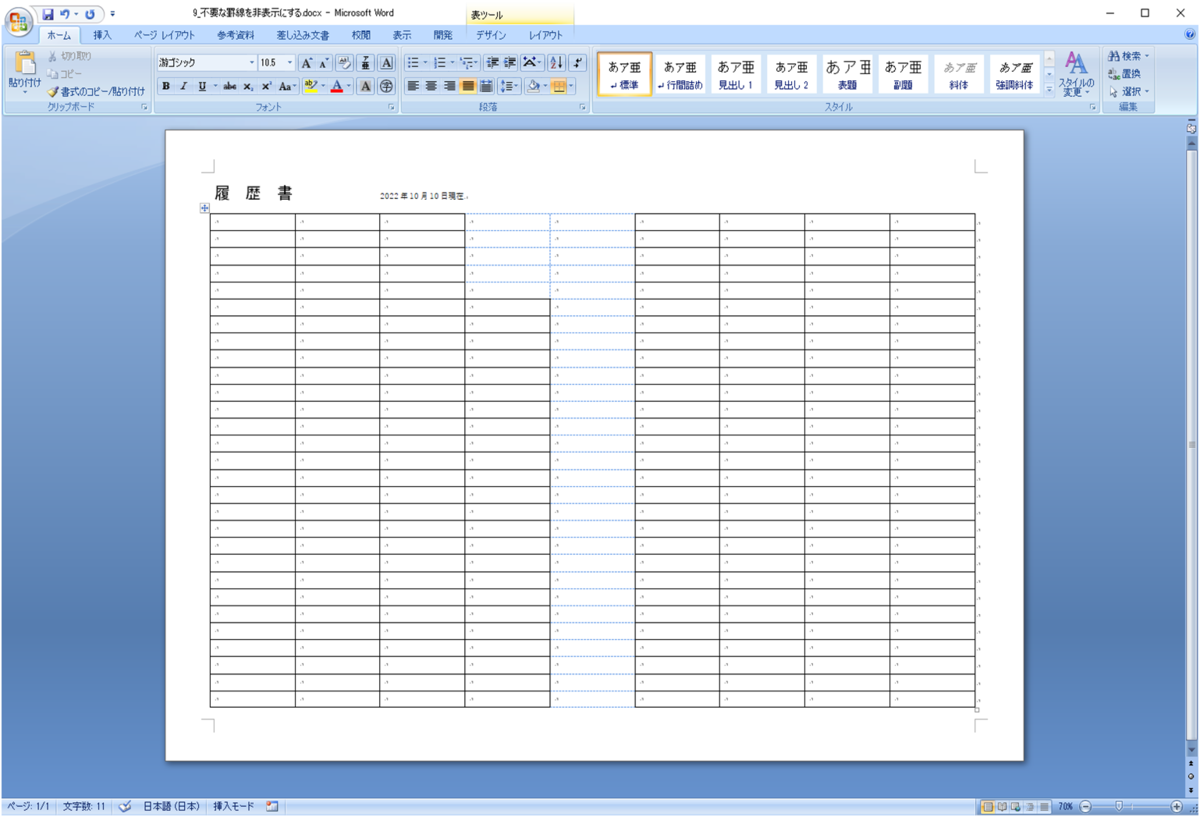Switch to the 校閲 tab

(361, 35)
